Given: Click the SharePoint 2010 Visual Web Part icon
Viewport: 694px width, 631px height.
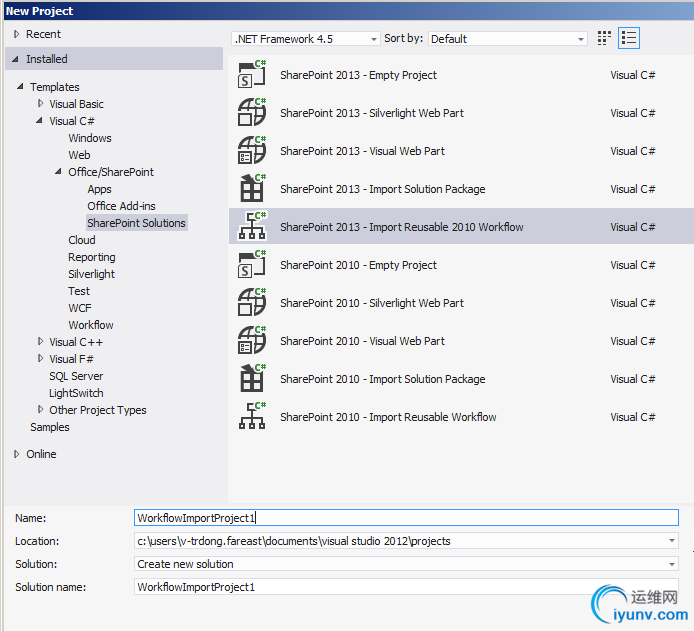Looking at the screenshot, I should coord(252,341).
